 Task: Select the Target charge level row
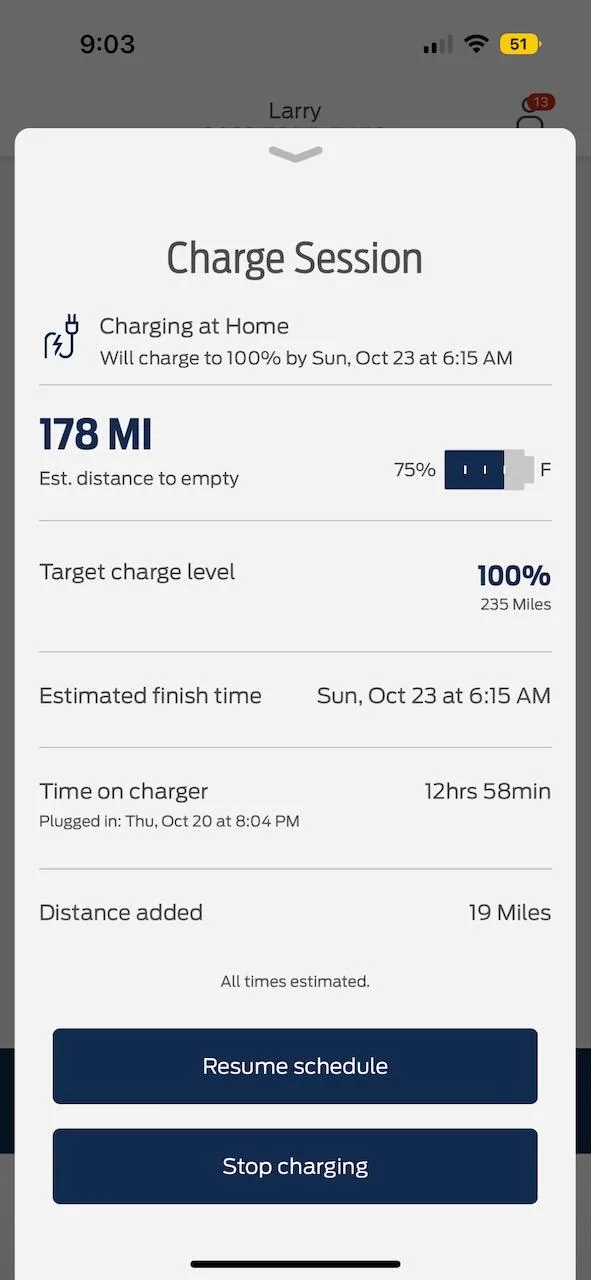[x=295, y=586]
